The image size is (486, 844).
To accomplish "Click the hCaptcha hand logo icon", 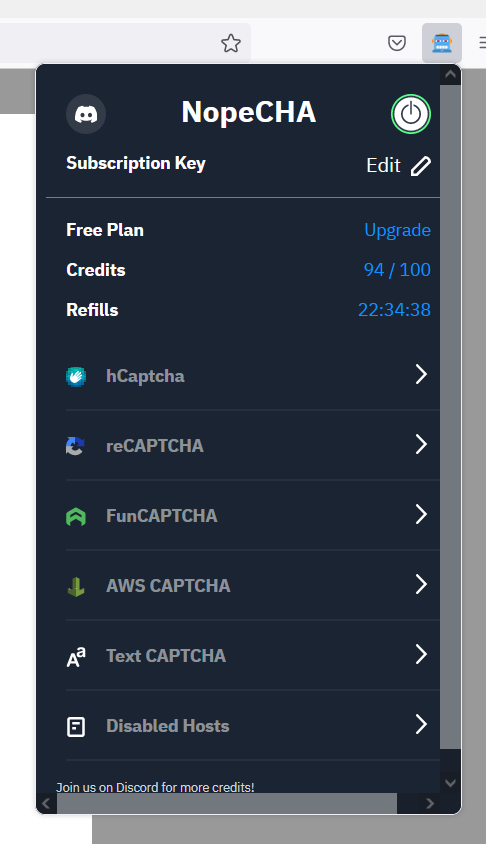I will click(76, 376).
